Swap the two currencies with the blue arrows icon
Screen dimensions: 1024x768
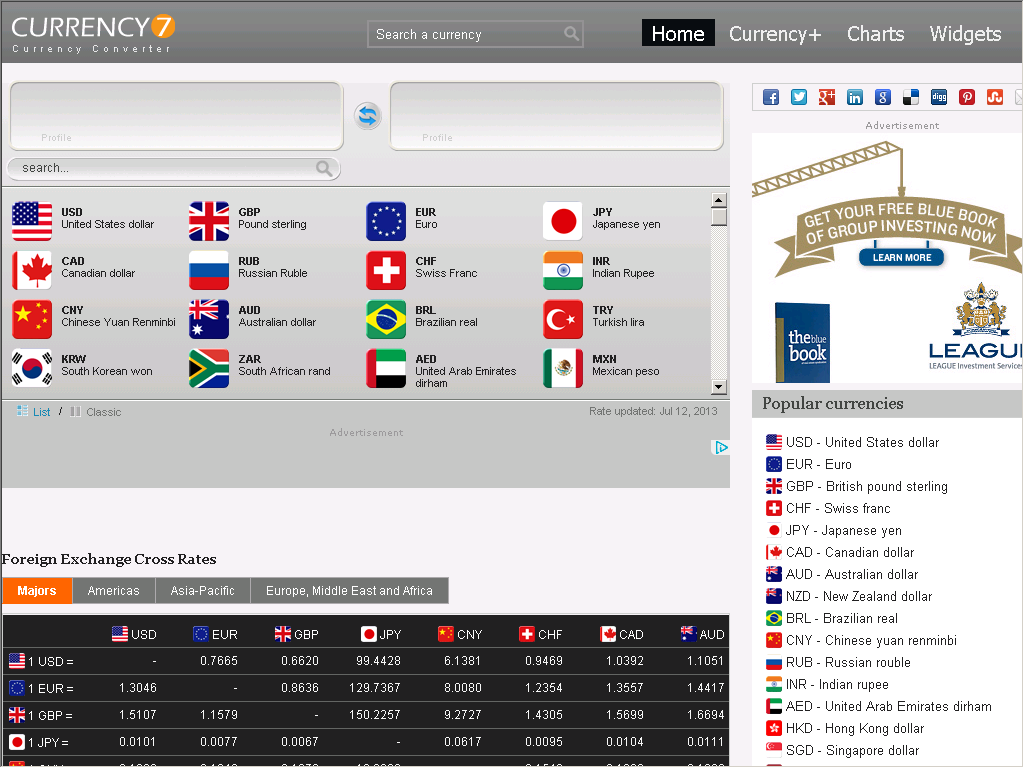click(367, 116)
